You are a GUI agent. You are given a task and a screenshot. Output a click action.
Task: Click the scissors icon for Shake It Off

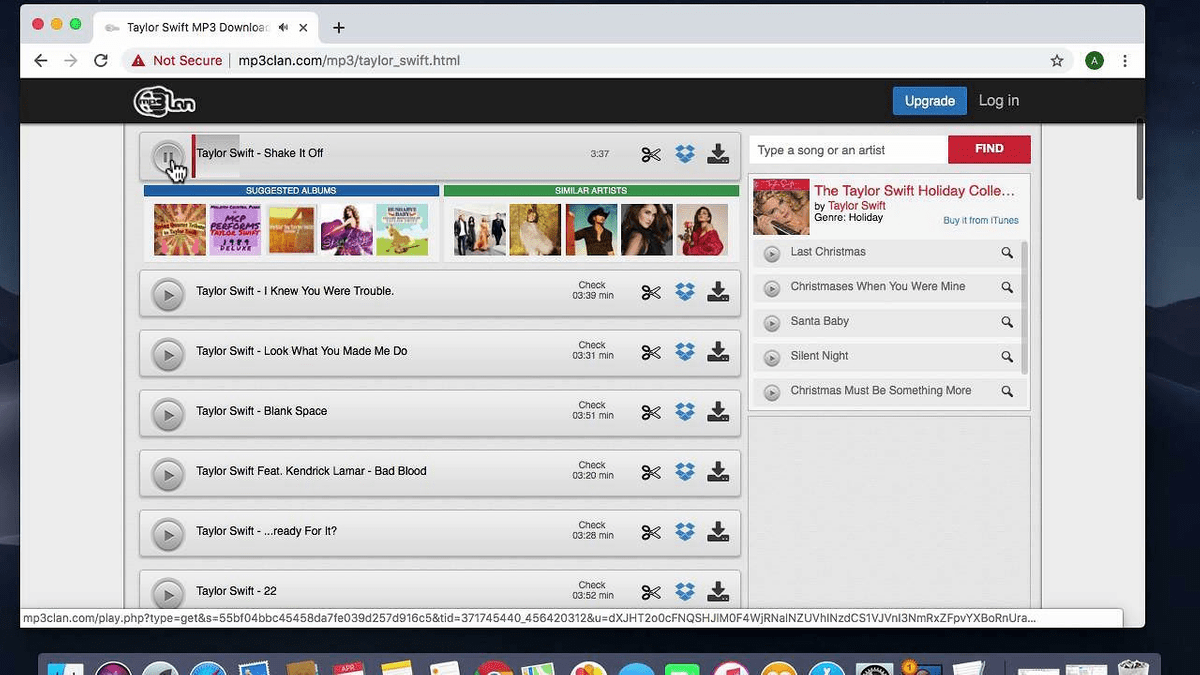point(651,154)
